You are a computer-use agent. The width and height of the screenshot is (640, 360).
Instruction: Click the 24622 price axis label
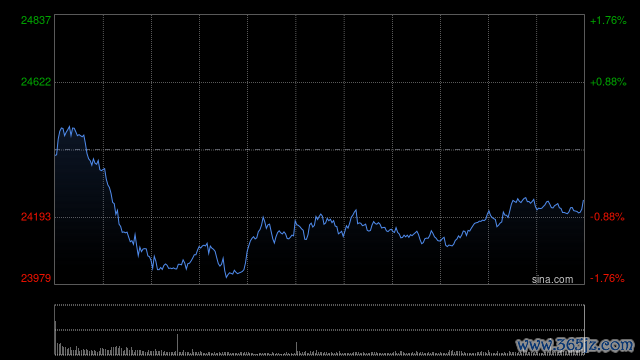36,82
